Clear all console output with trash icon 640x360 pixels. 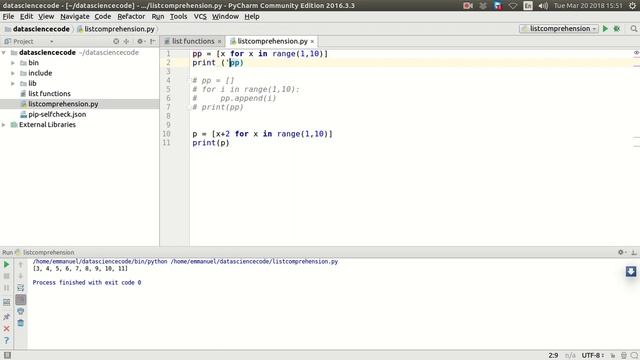coord(20,323)
